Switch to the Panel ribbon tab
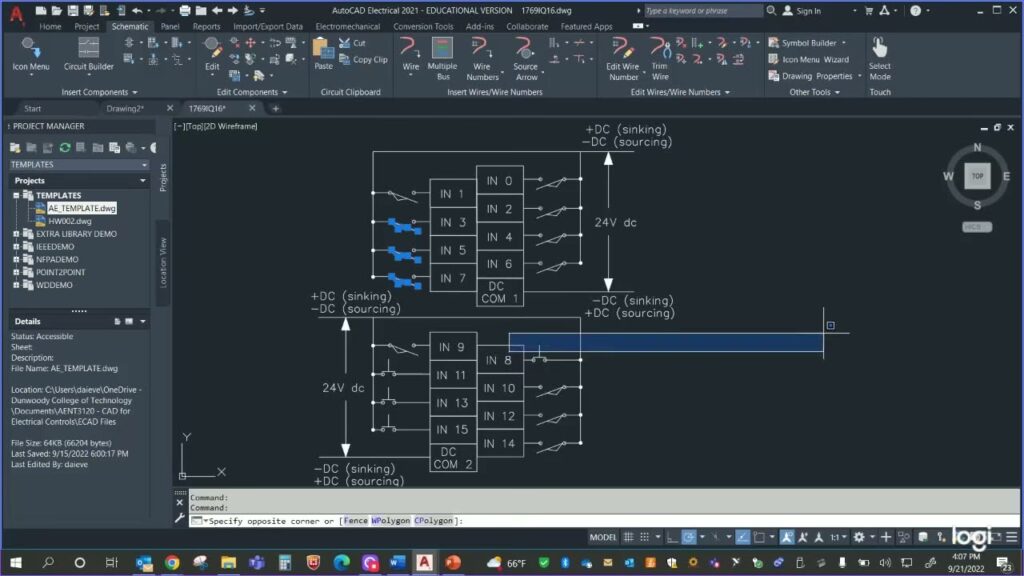 point(170,27)
